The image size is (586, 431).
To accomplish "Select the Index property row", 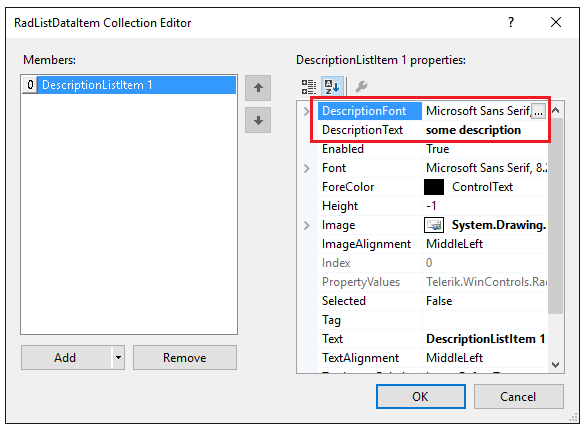I will [x=432, y=263].
